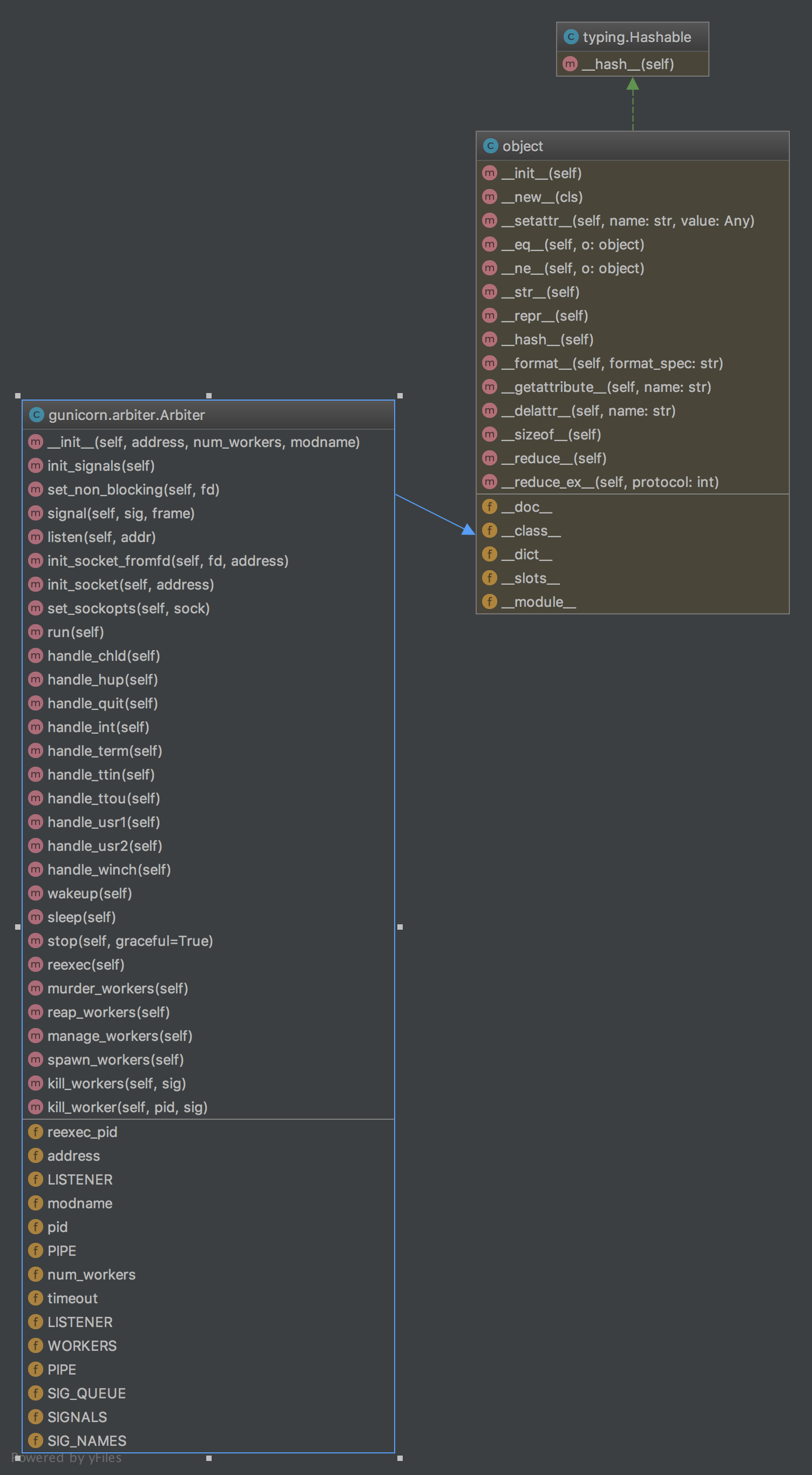Click __getattribute__(self, name: str) row
This screenshot has height=1475, width=812.
point(633,387)
